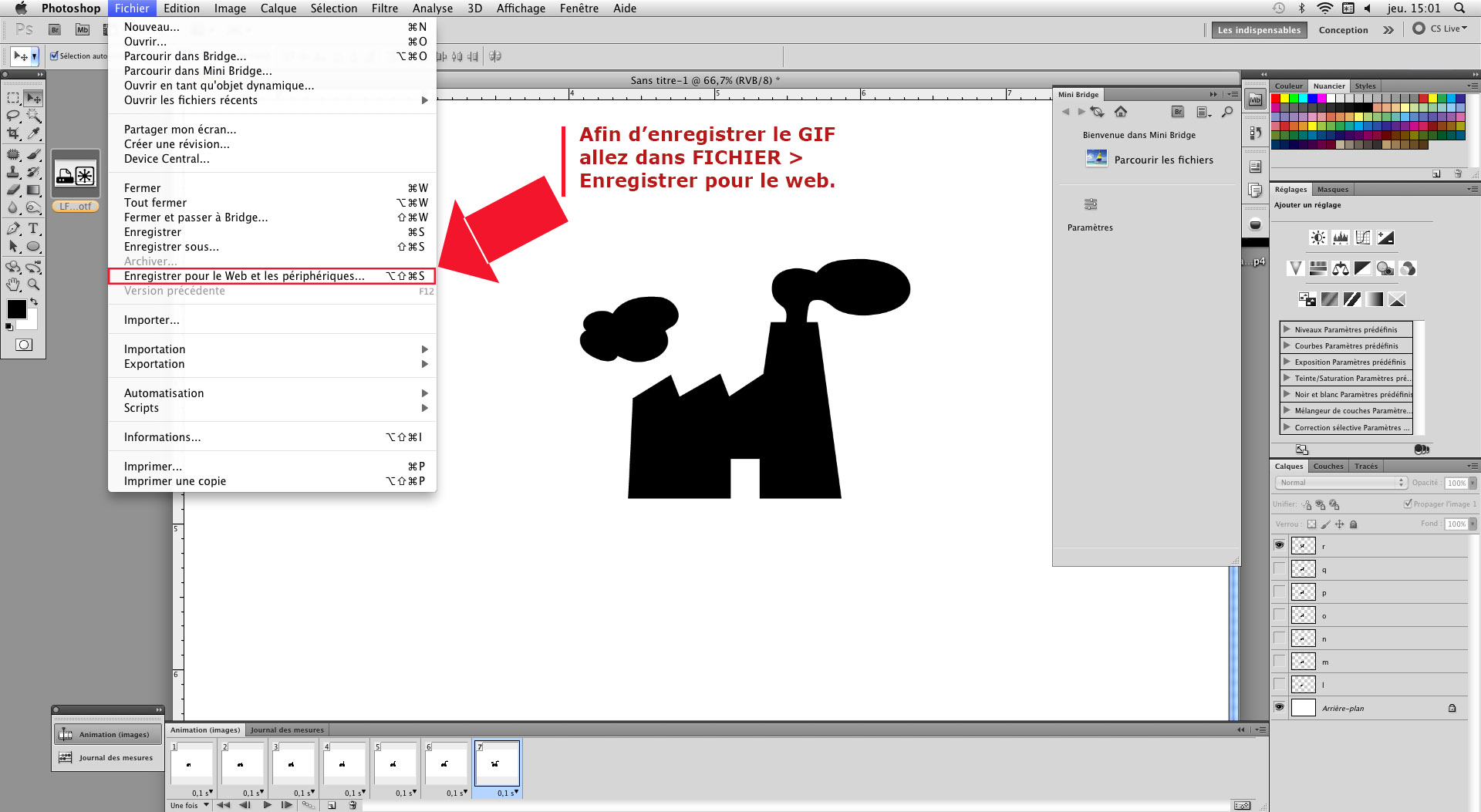Viewport: 1481px width, 812px height.
Task: Open the Normal blend mode dropdown
Action: coord(1341,483)
